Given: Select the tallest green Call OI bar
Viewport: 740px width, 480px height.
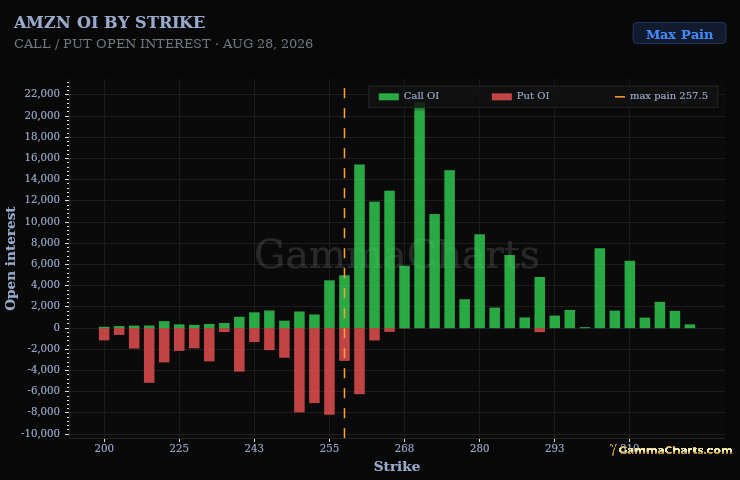Looking at the screenshot, I should (x=419, y=215).
